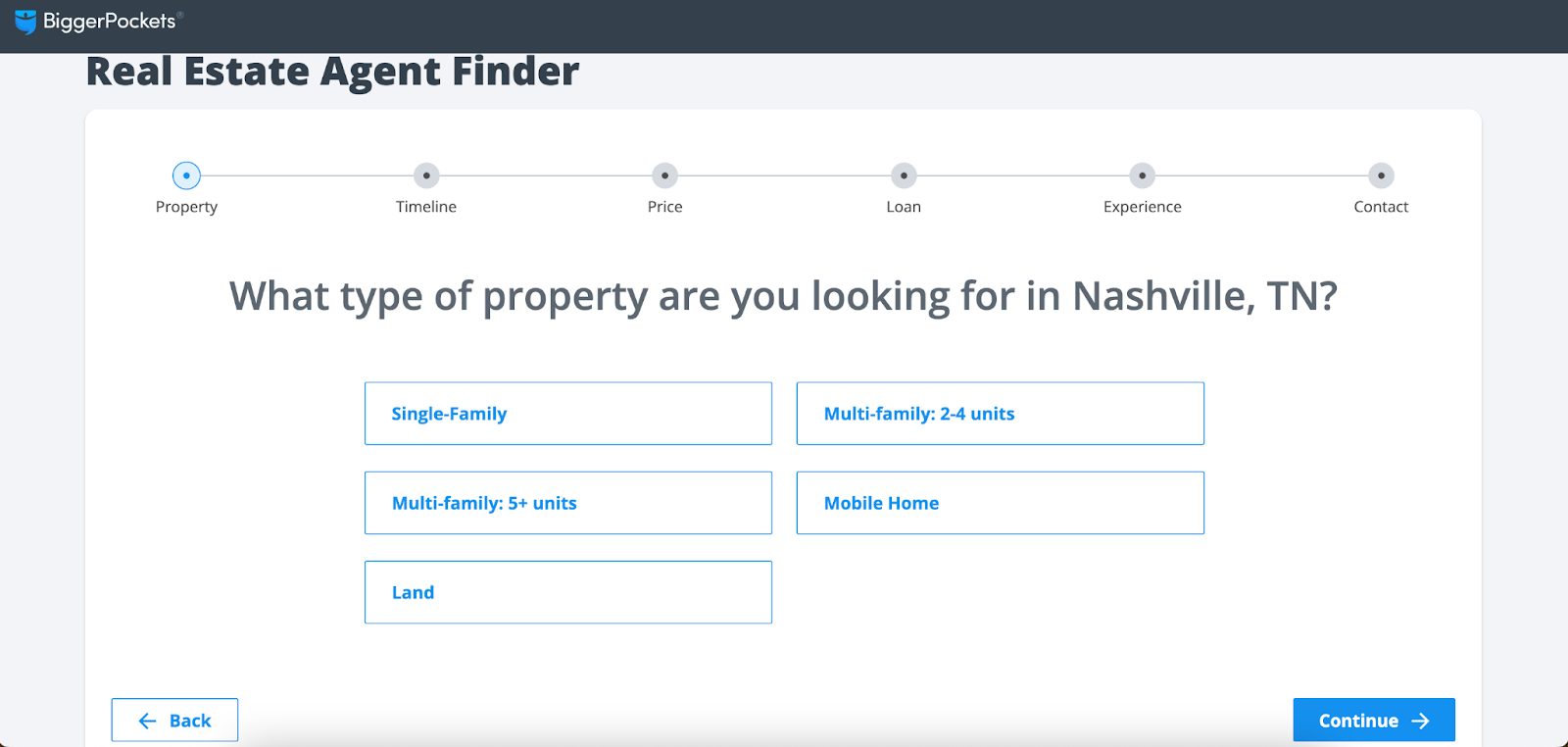Pick the Mobile Home option

[1000, 502]
